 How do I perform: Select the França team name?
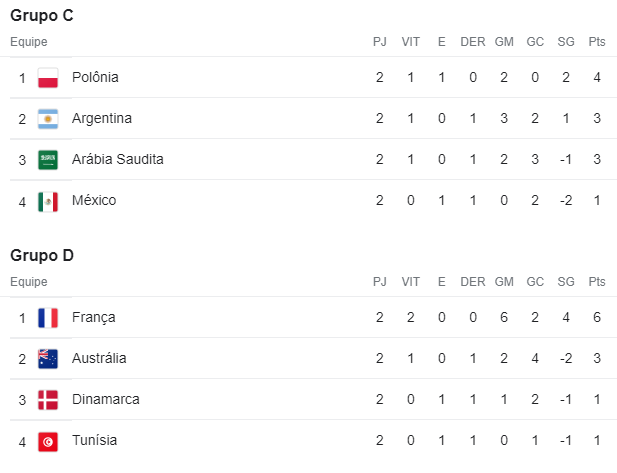tap(94, 317)
